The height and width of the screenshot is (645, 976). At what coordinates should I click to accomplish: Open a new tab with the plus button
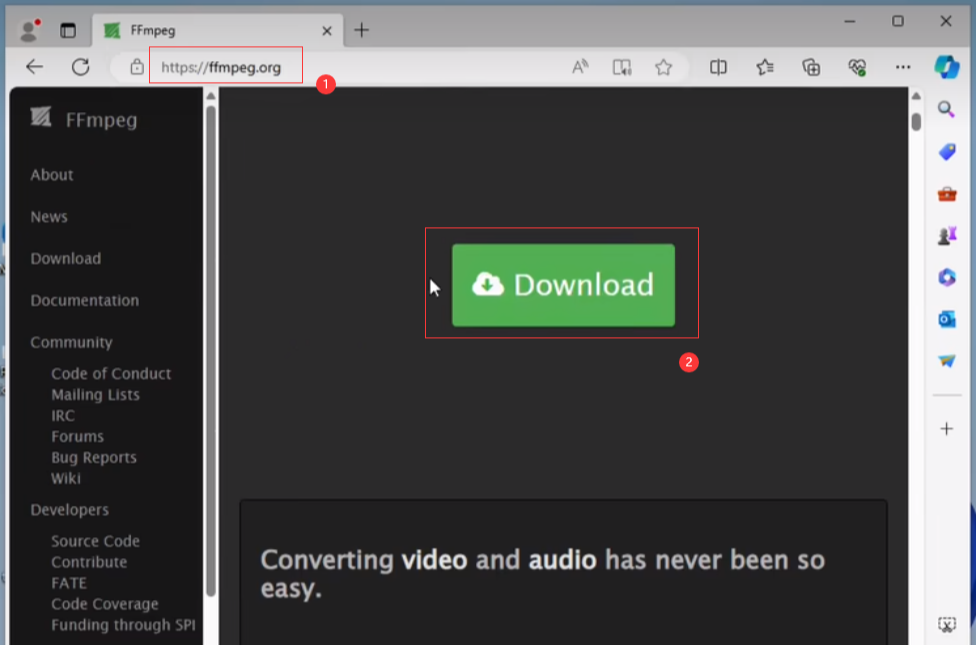361,30
